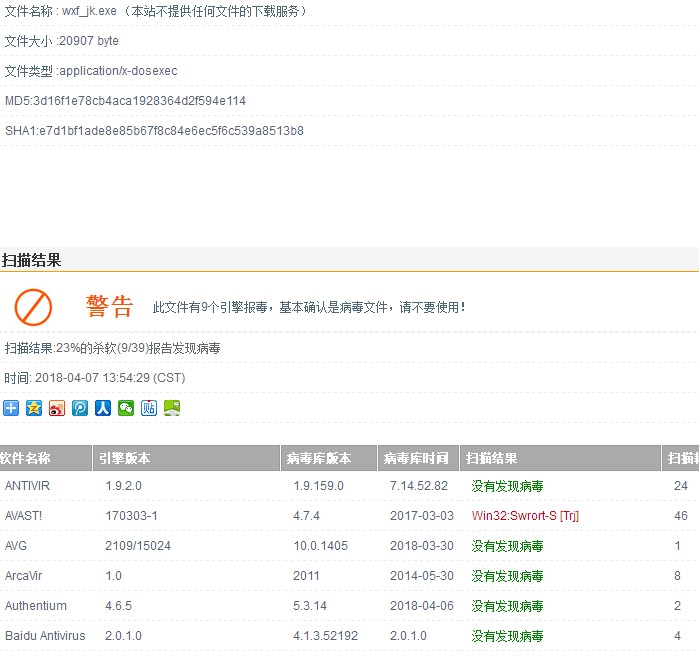Click AVG database date 2018-03-30
This screenshot has height=657, width=699.
point(422,546)
